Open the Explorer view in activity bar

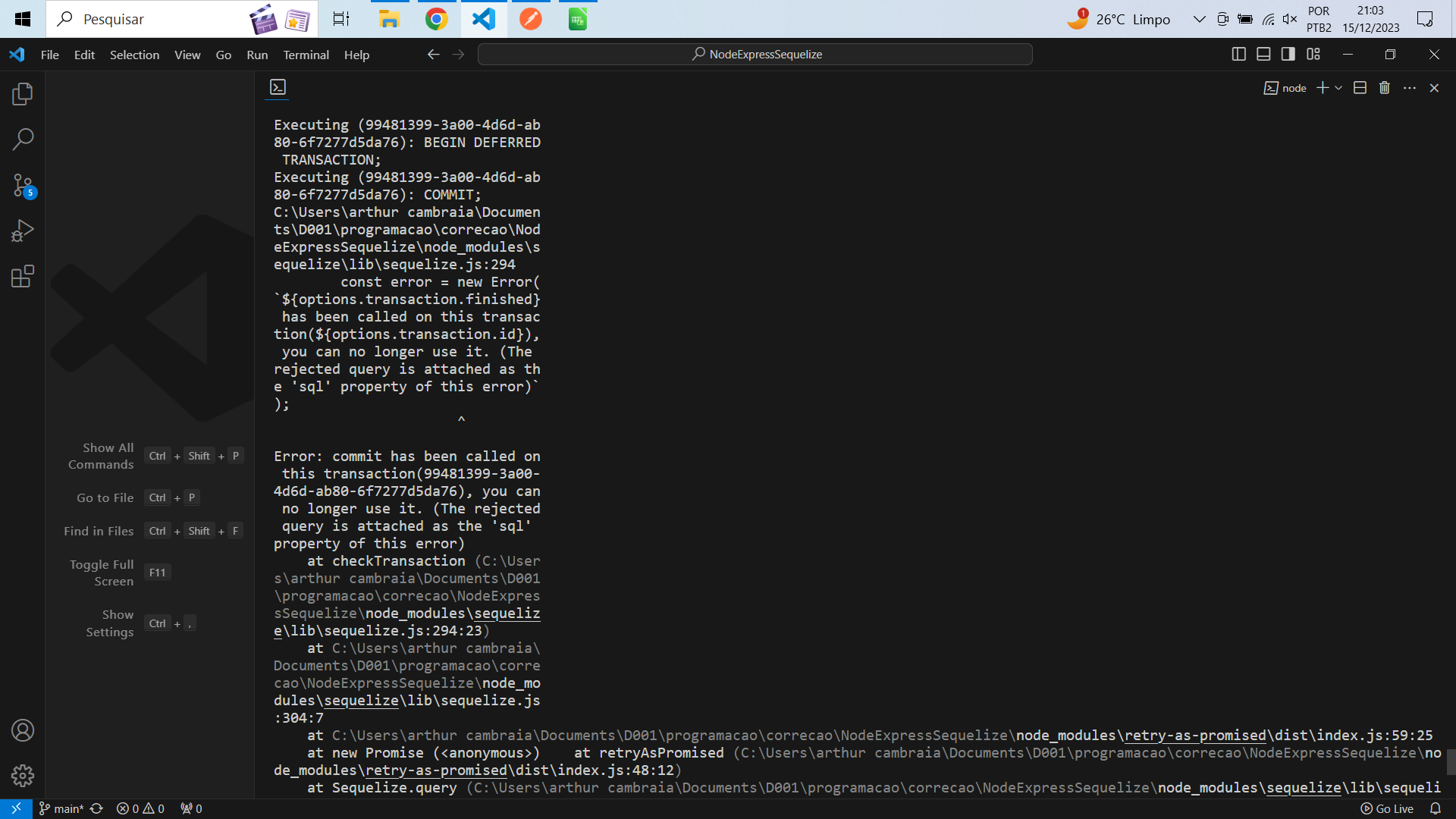[23, 94]
